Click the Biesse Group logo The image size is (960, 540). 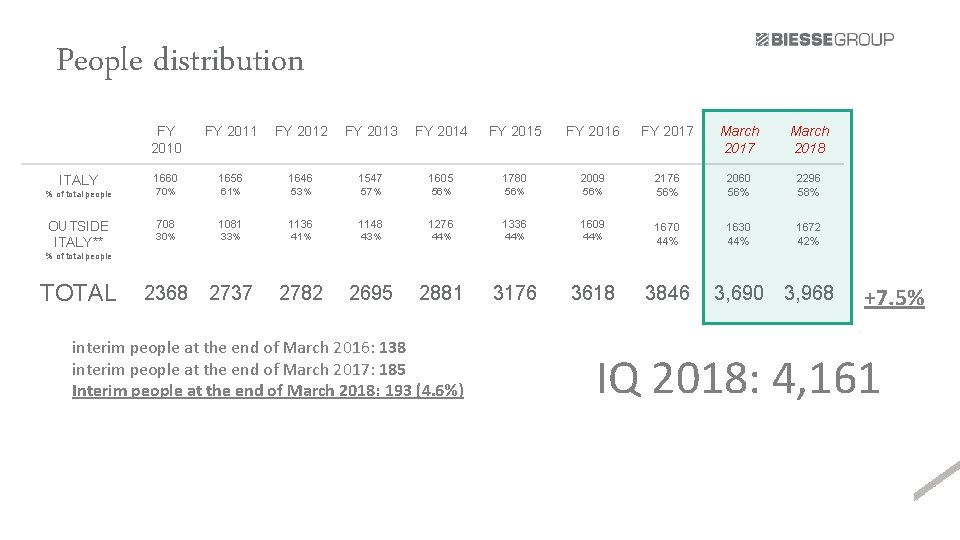click(825, 40)
